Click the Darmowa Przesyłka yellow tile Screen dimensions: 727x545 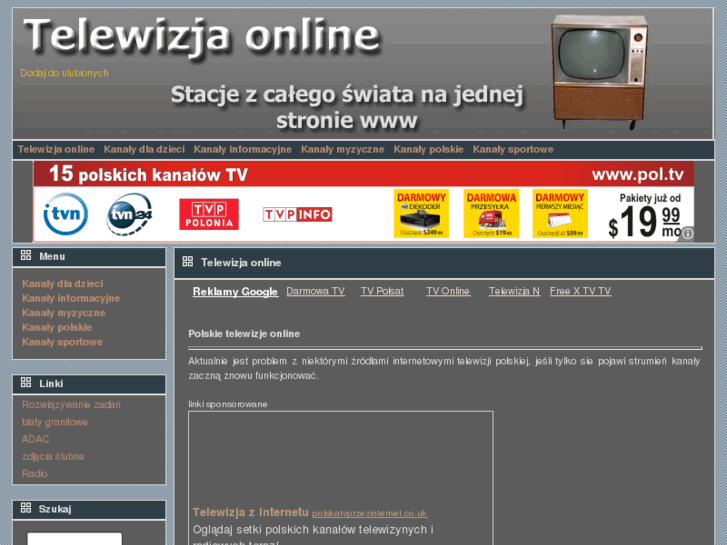[x=491, y=213]
